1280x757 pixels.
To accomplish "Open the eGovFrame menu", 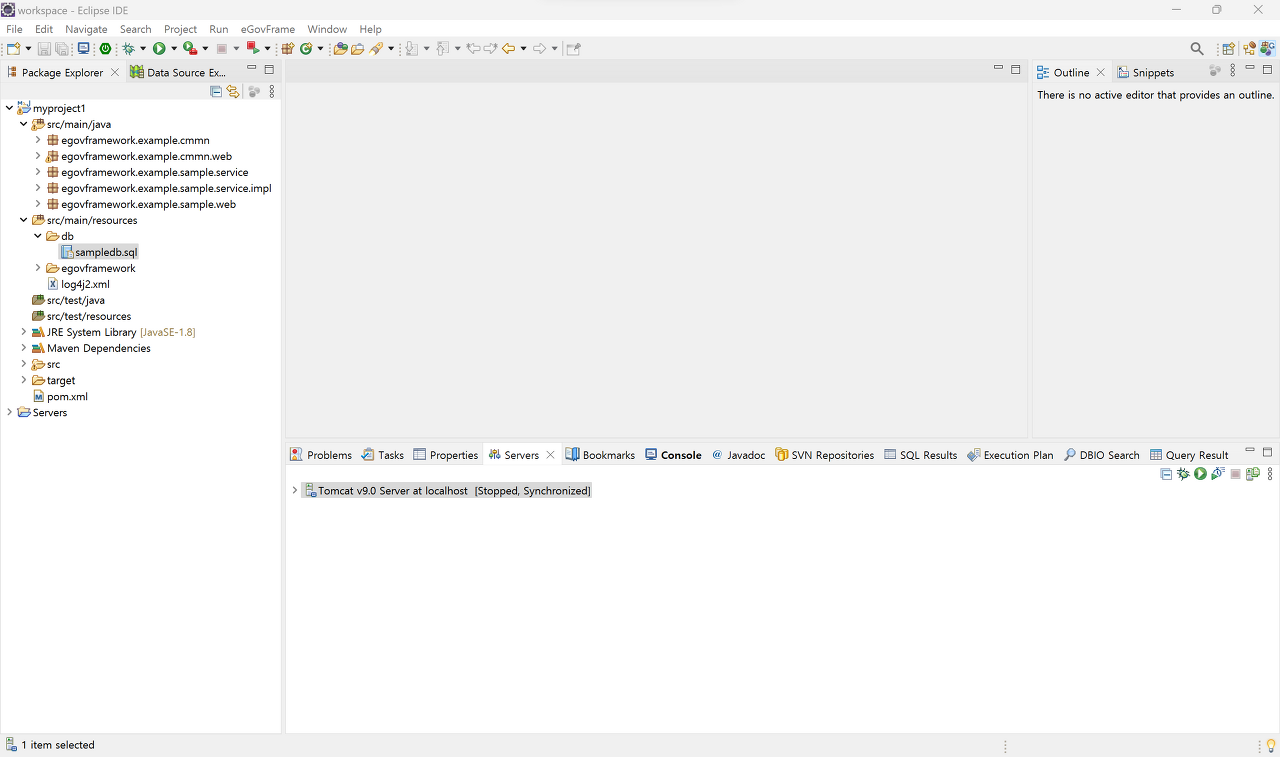I will (x=267, y=29).
